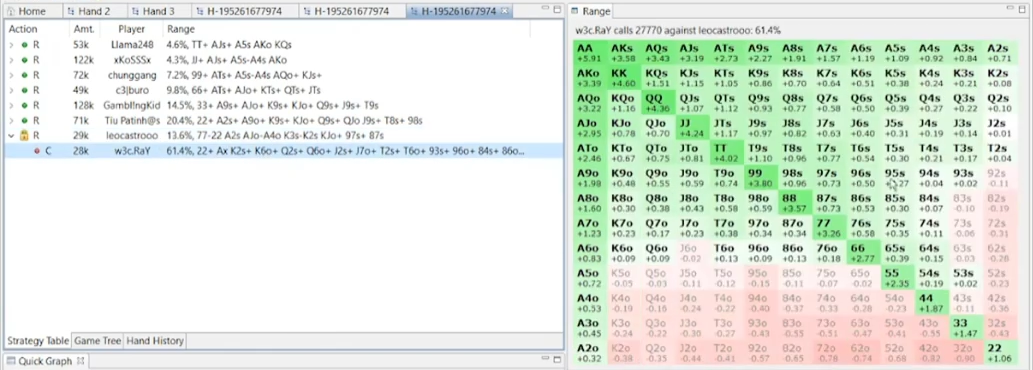
Task: Click the xKoSSSx range text
Action: click(227, 60)
